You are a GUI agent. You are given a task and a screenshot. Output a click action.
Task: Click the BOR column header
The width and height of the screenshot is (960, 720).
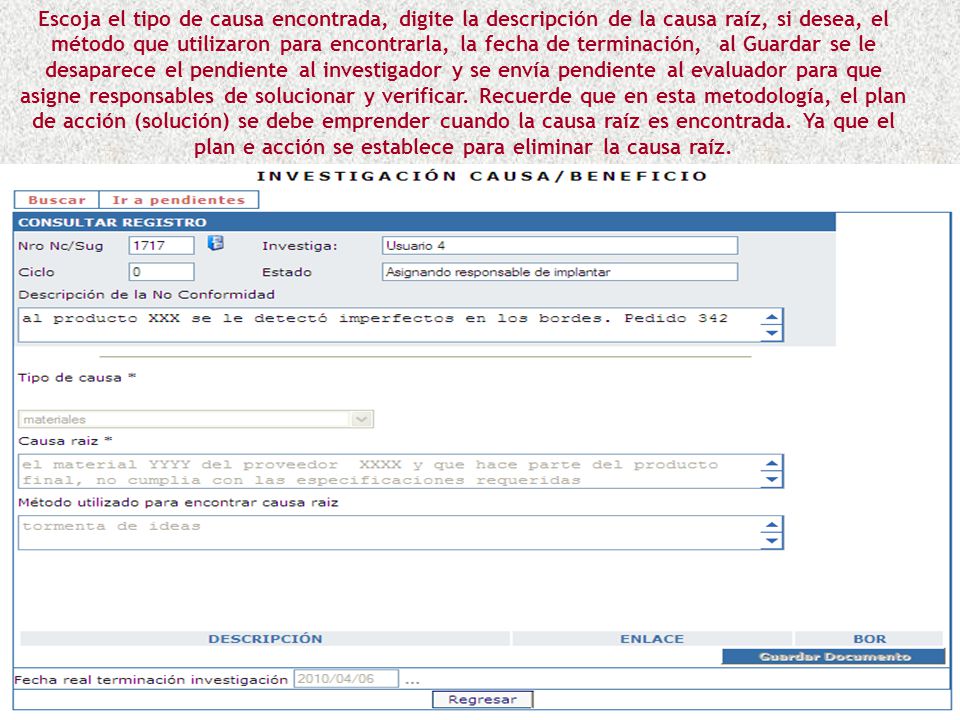click(869, 639)
